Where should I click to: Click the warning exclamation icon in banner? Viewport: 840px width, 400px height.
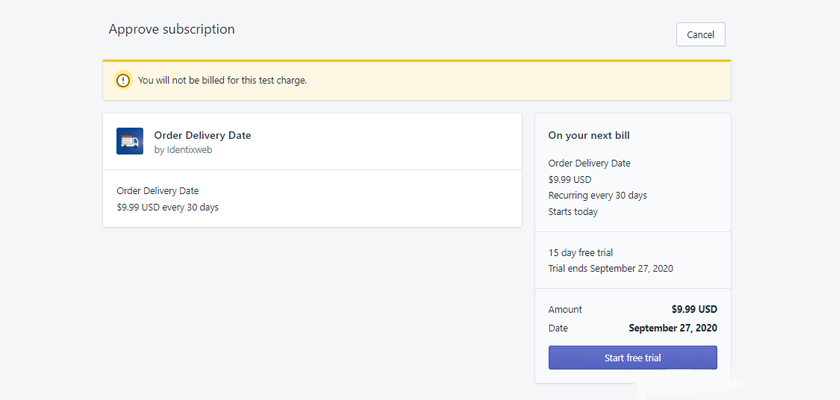(x=123, y=81)
